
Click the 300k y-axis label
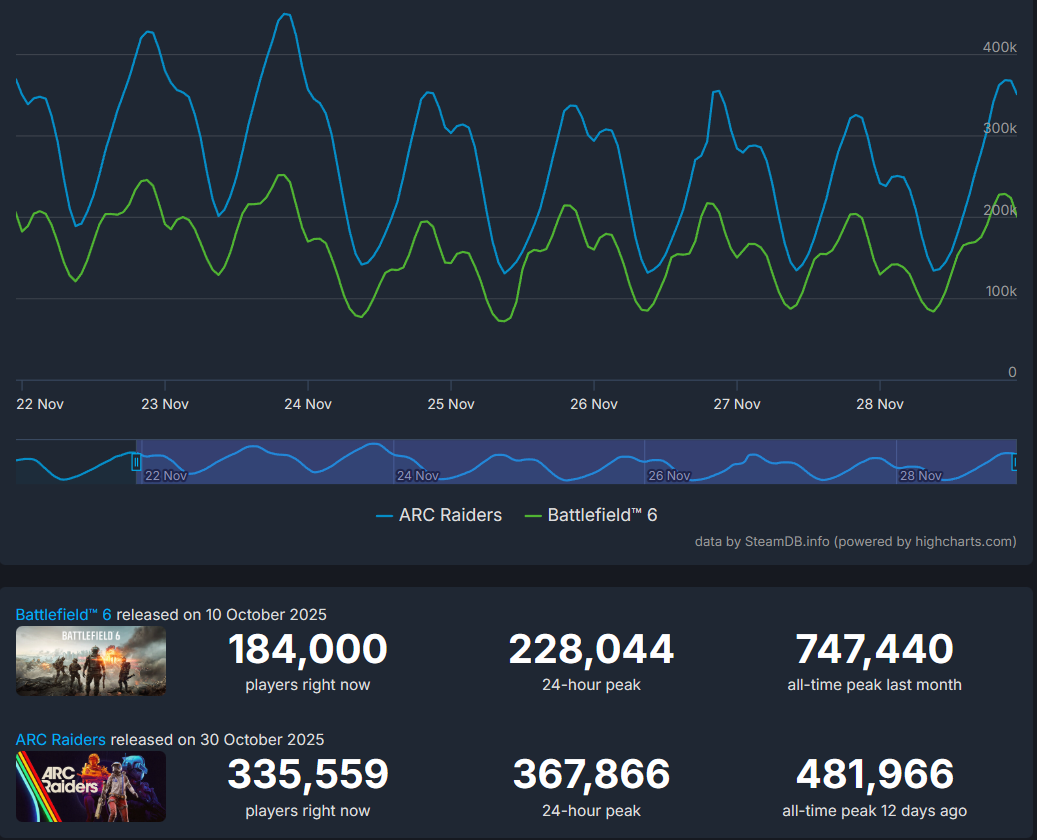coord(999,128)
